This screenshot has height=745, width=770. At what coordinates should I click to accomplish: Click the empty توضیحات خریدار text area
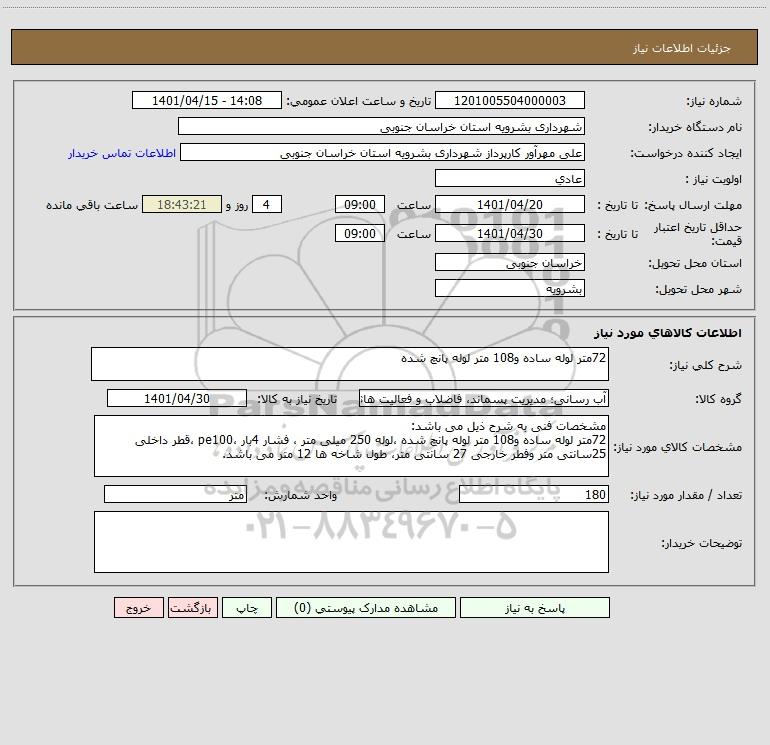[351, 542]
